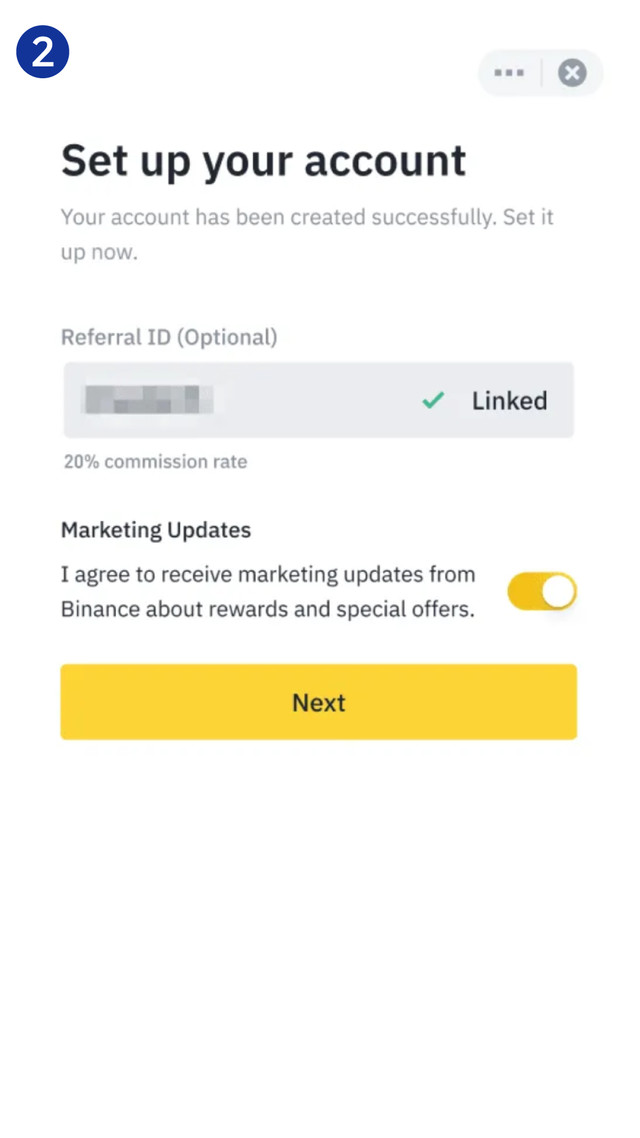This screenshot has height=1138, width=640.
Task: Click the Linked status label
Action: [x=509, y=401]
